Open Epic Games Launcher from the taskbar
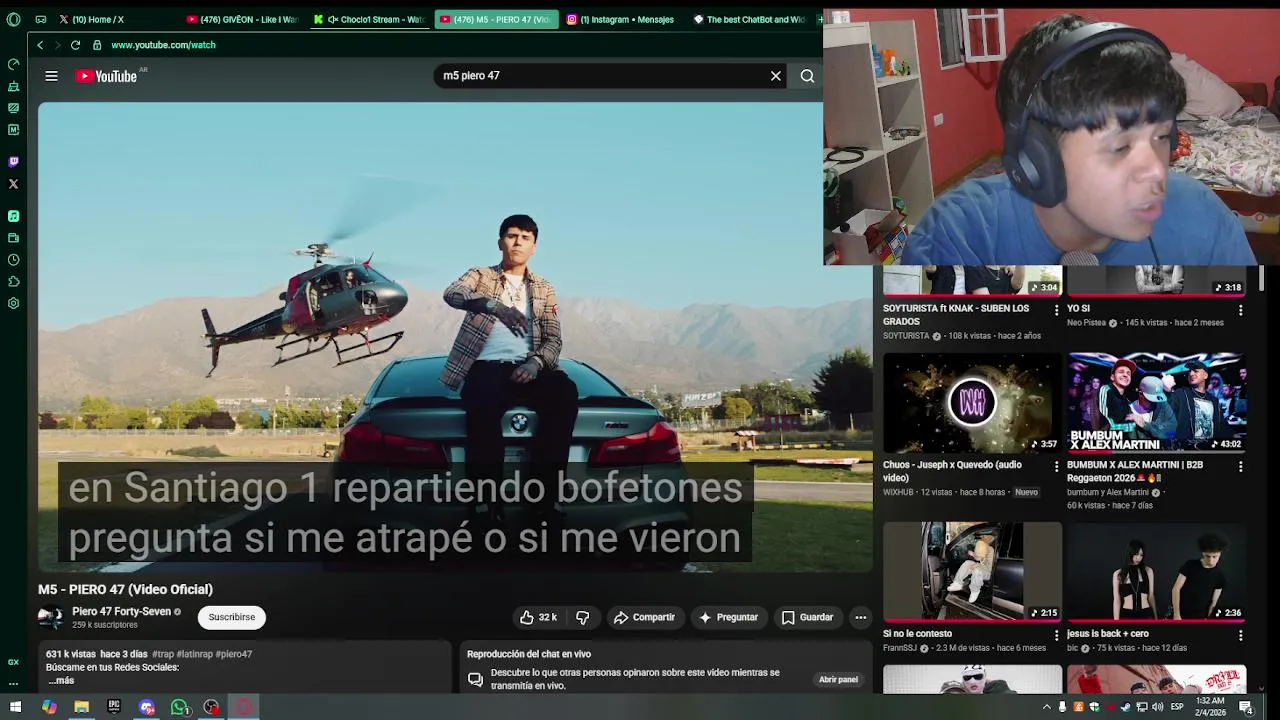This screenshot has height=720, width=1280. point(114,707)
